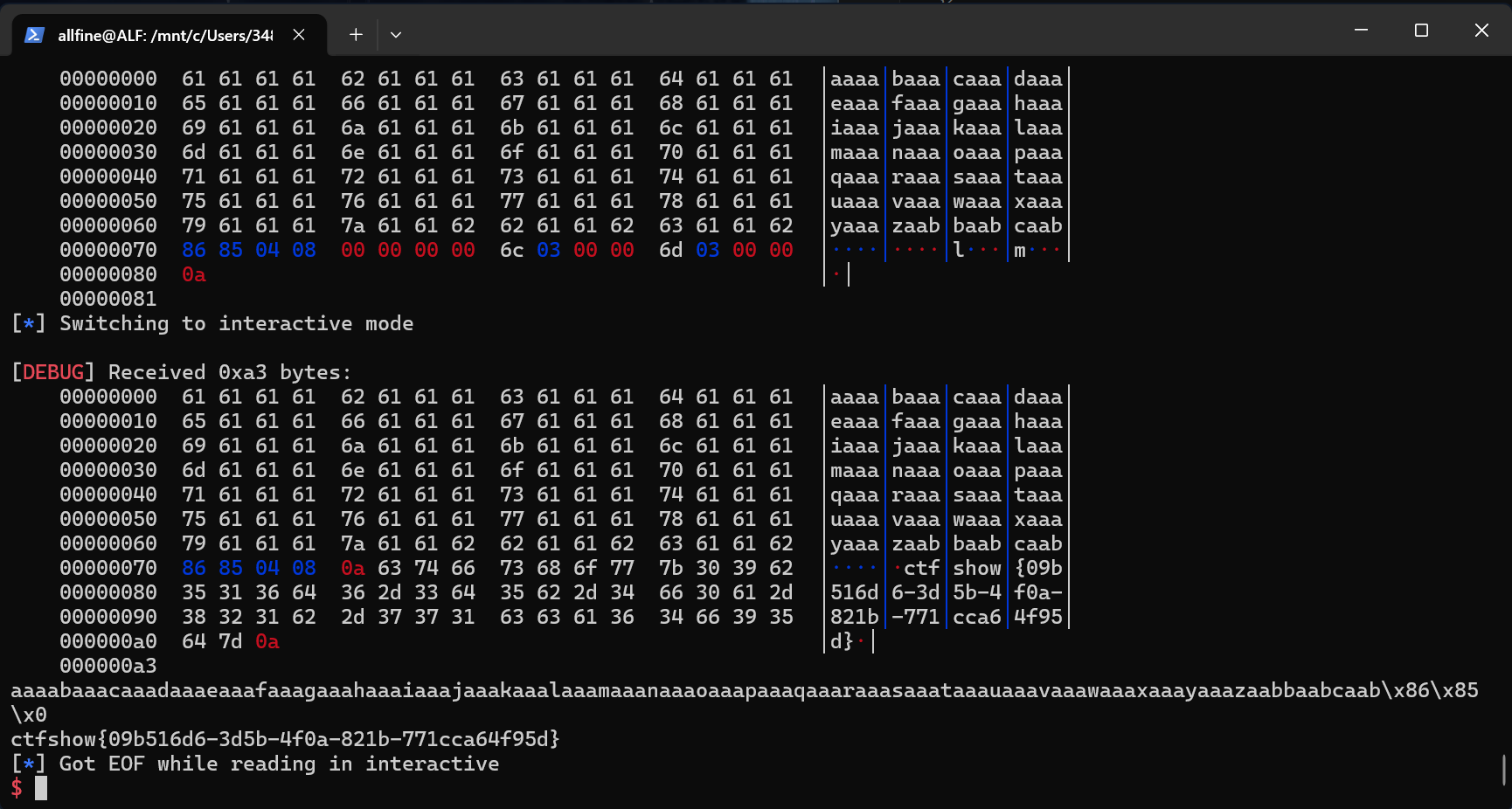Click hex bytes '6d 03 00 00' in first dump
The height and width of the screenshot is (809, 1512).
click(726, 250)
